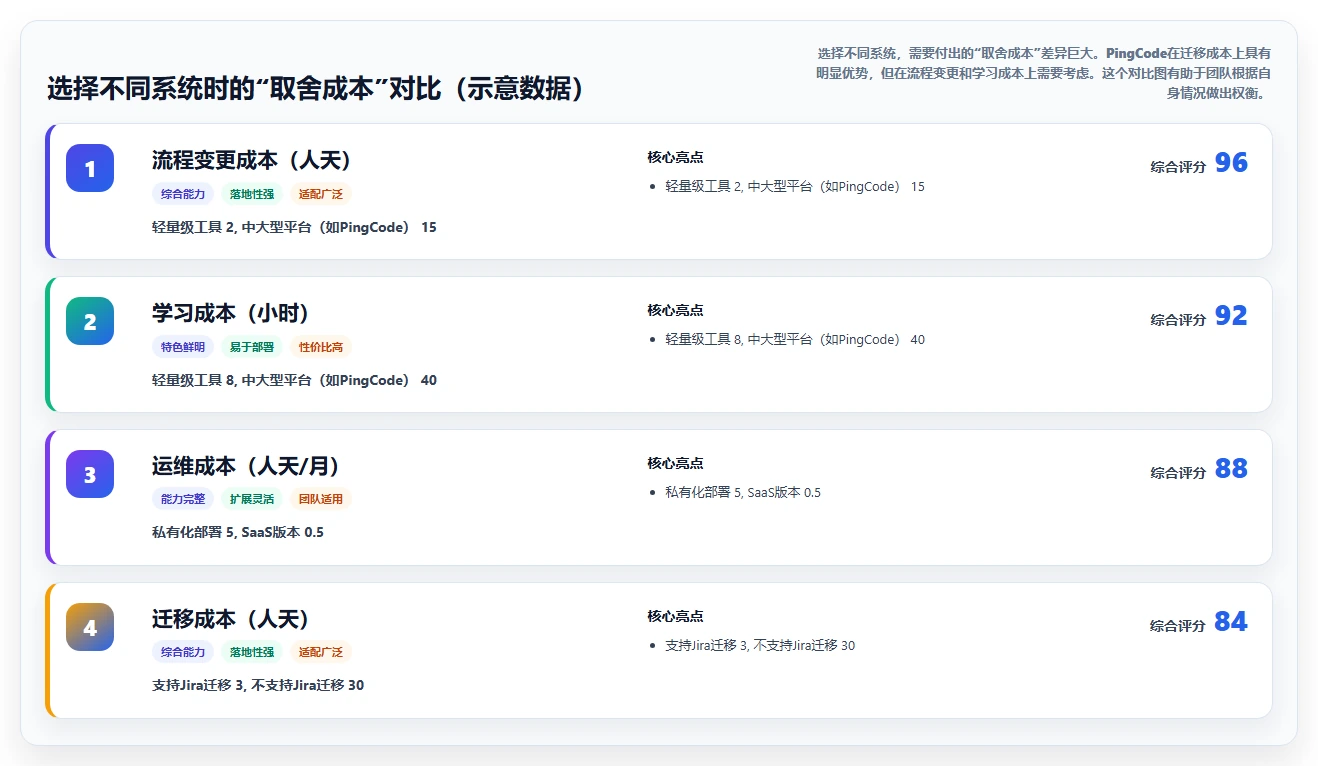Click the 性价比高 tag
Screen dimensions: 1318x766
pyautogui.click(x=321, y=347)
